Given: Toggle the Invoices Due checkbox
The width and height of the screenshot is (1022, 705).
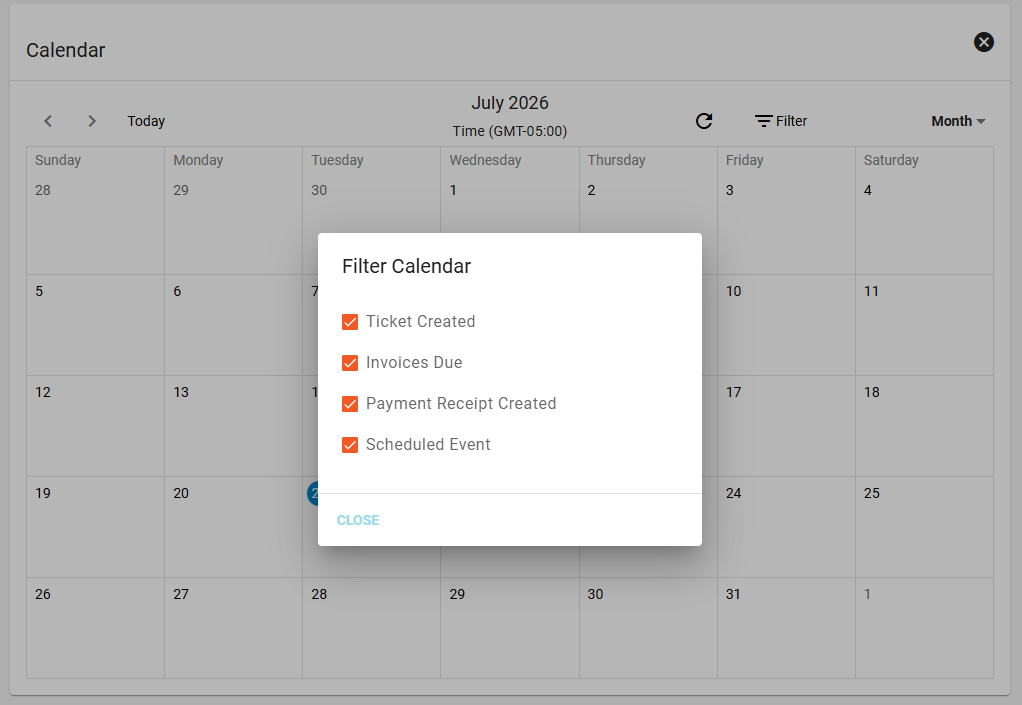Looking at the screenshot, I should pyautogui.click(x=350, y=363).
